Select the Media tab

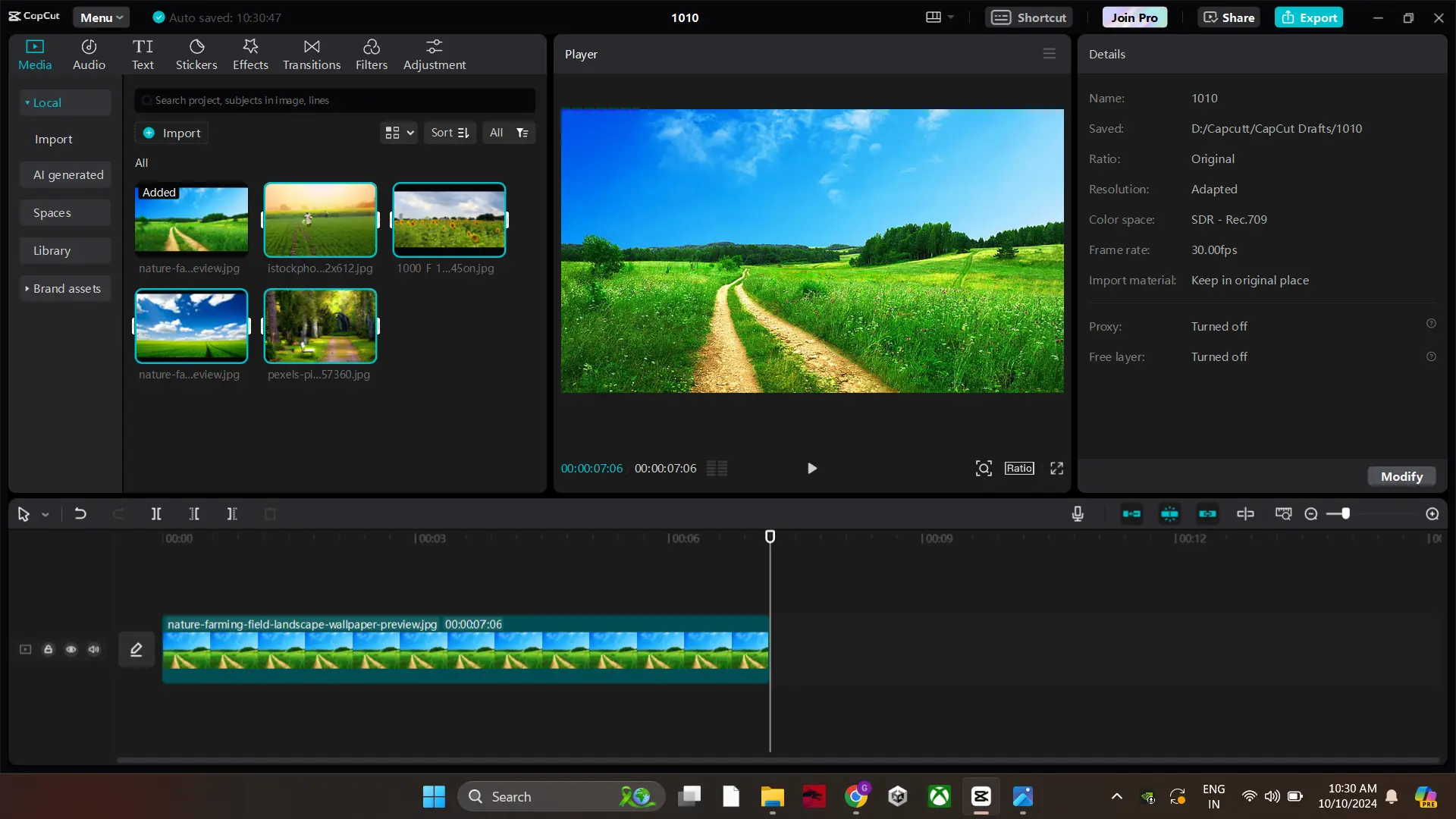pyautogui.click(x=35, y=55)
